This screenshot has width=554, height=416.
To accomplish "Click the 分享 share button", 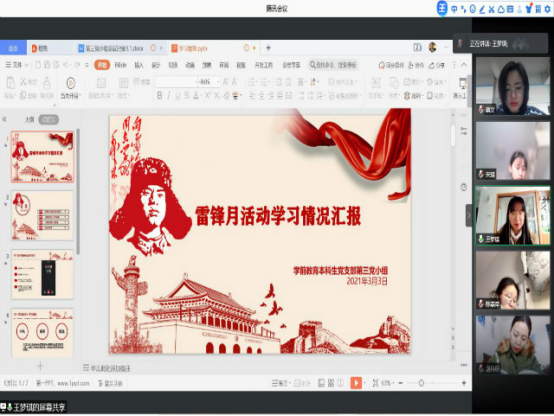I will click(437, 65).
